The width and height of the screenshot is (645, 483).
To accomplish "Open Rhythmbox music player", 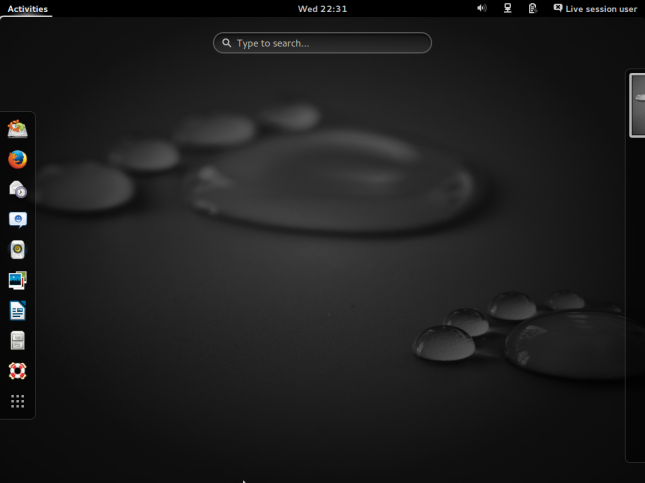I will click(17, 250).
